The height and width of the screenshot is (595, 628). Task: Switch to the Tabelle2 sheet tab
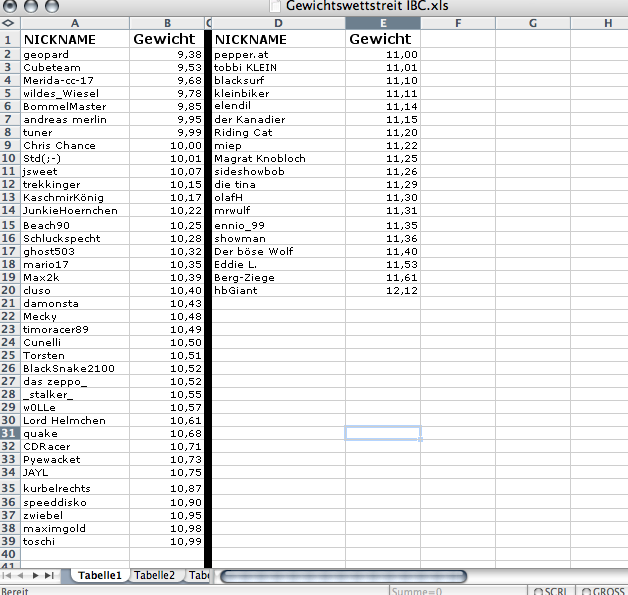click(155, 576)
